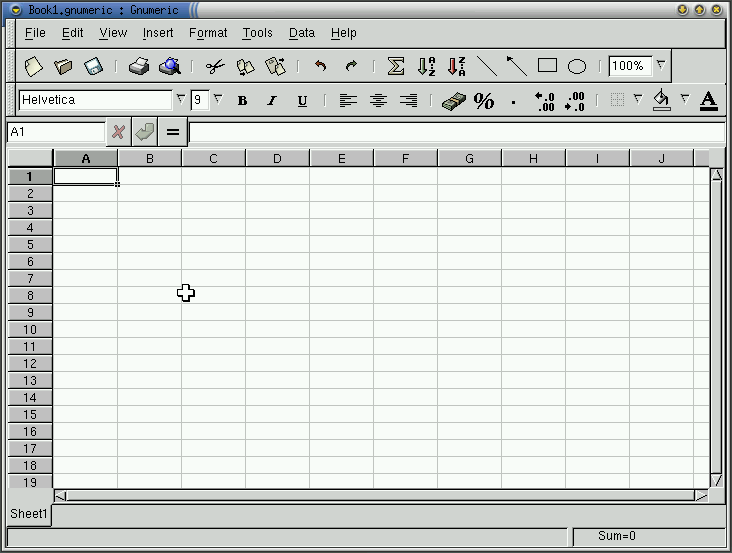Open Helvetica font name dropdown arrow

tap(180, 99)
